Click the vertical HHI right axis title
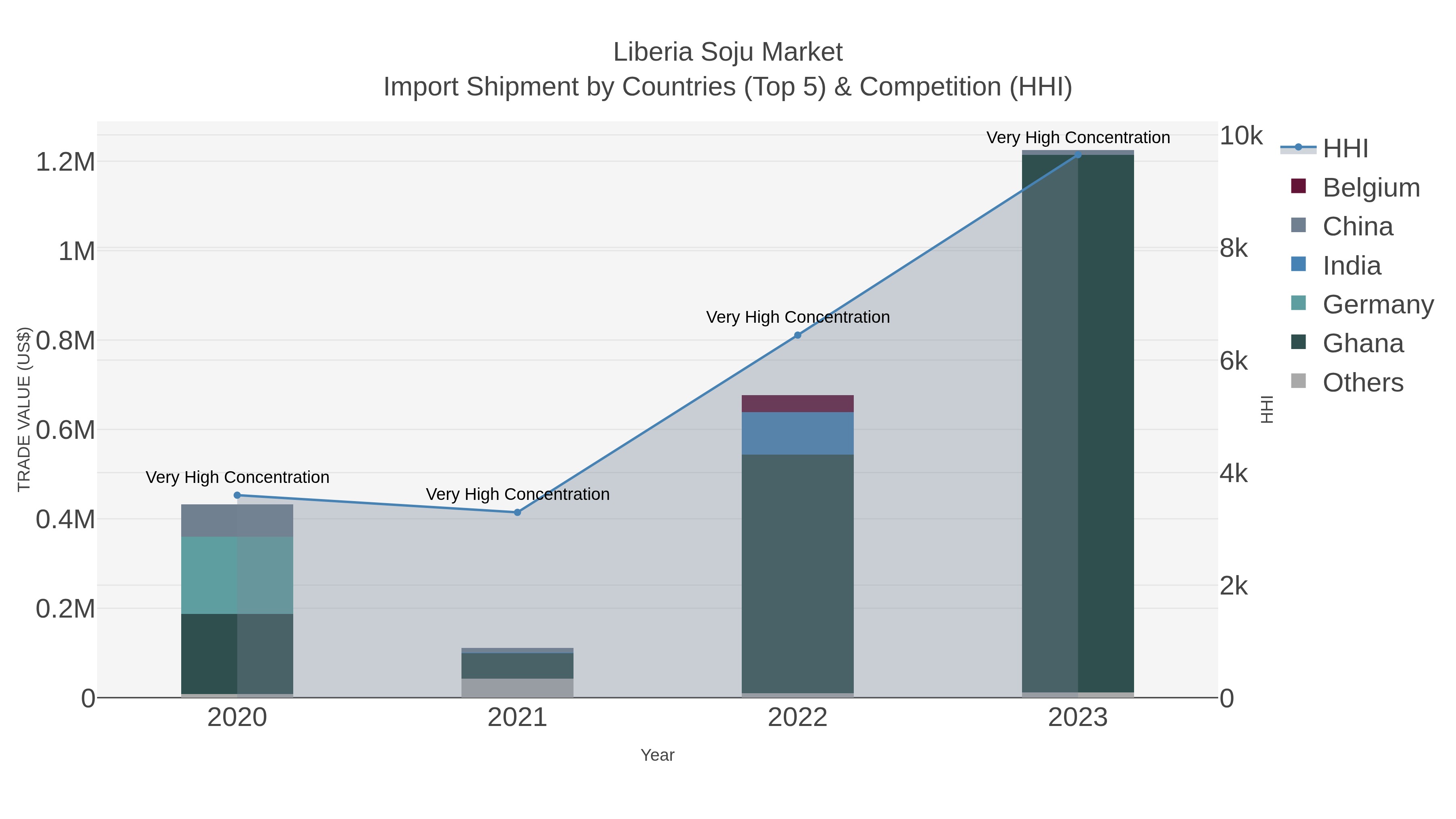The height and width of the screenshot is (819, 1456). [1267, 409]
